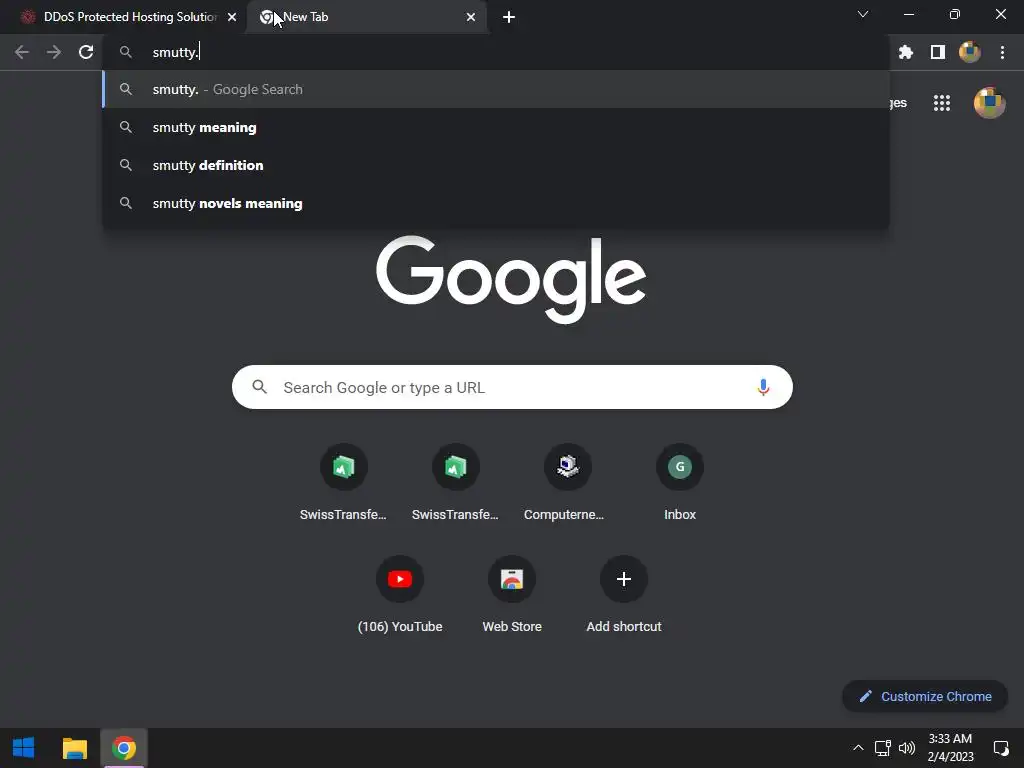Select suggestion 'smutty novels meaning'
The image size is (1024, 768).
click(x=496, y=203)
